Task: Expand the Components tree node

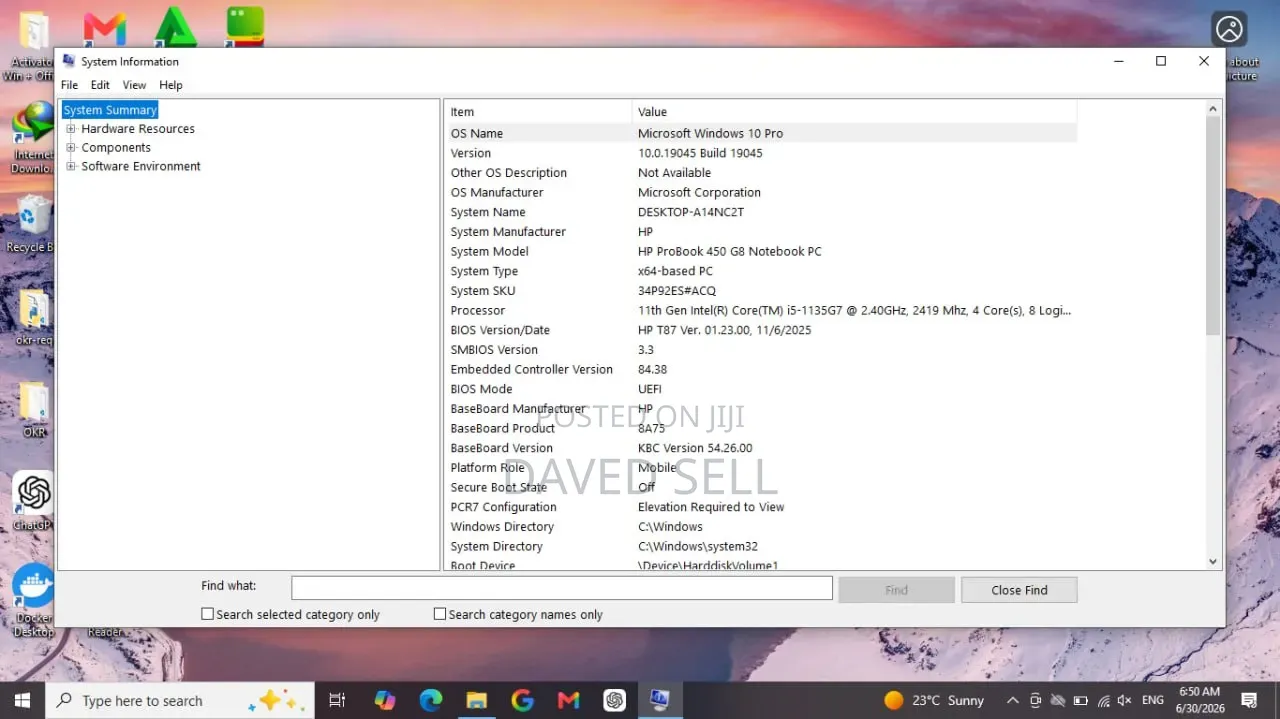Action: pos(71,148)
